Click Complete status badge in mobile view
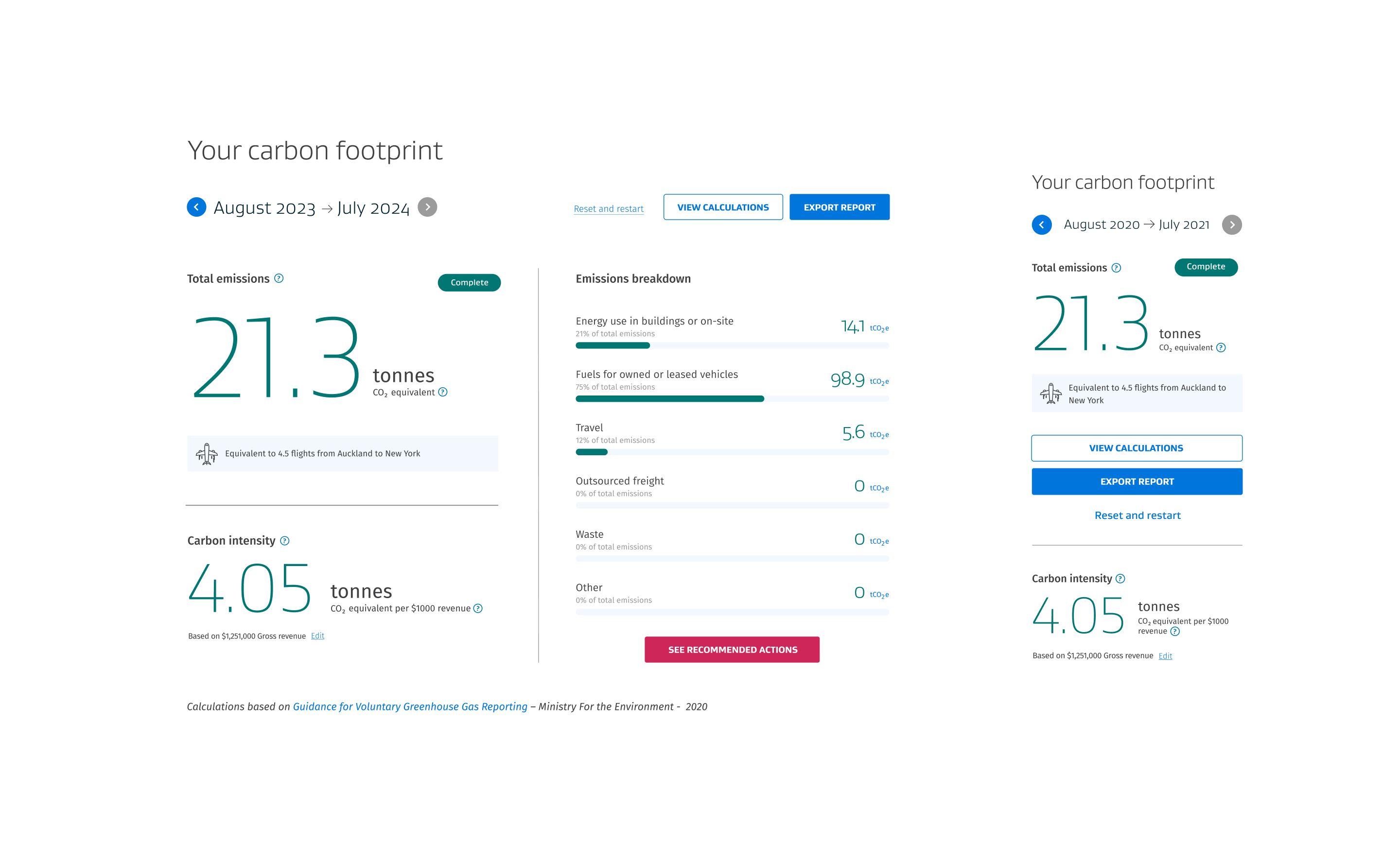Image resolution: width=1400 pixels, height=842 pixels. (1206, 267)
